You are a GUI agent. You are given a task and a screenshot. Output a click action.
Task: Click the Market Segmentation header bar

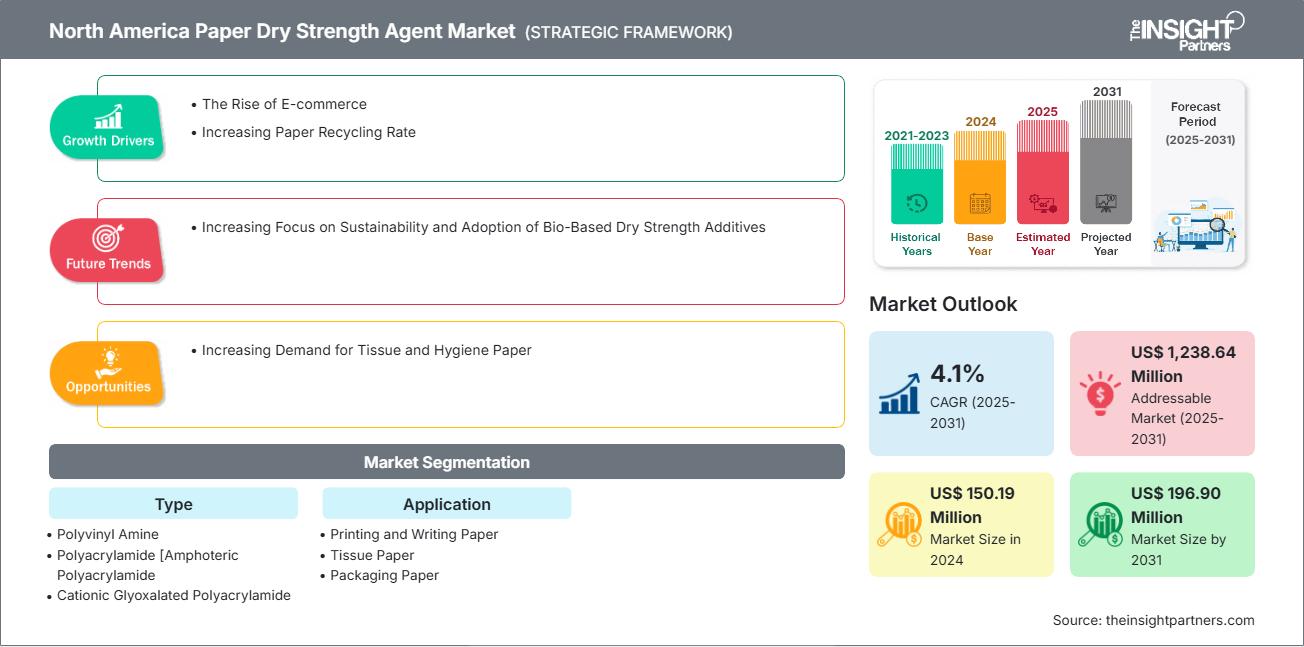coord(446,462)
